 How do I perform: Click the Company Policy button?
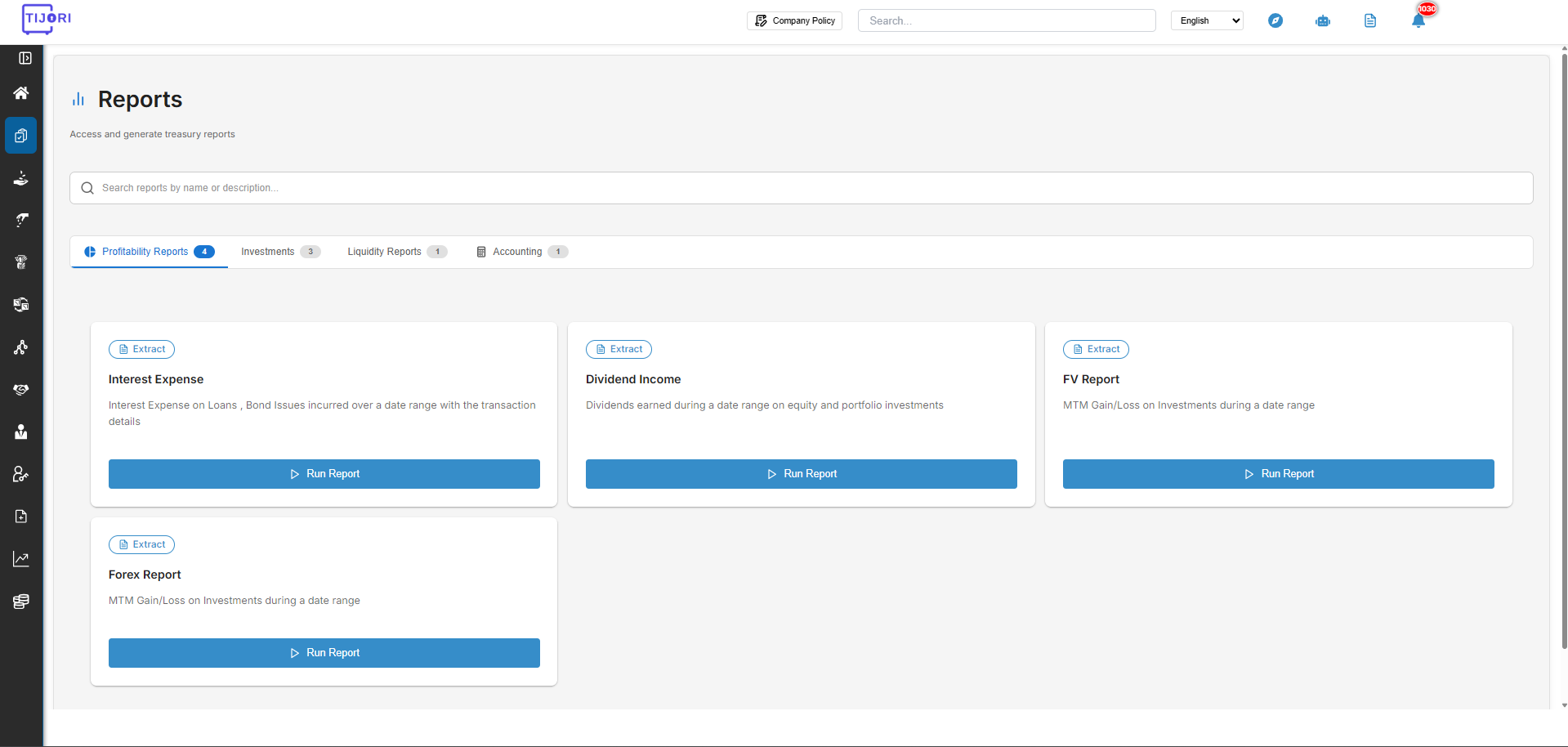click(x=794, y=20)
